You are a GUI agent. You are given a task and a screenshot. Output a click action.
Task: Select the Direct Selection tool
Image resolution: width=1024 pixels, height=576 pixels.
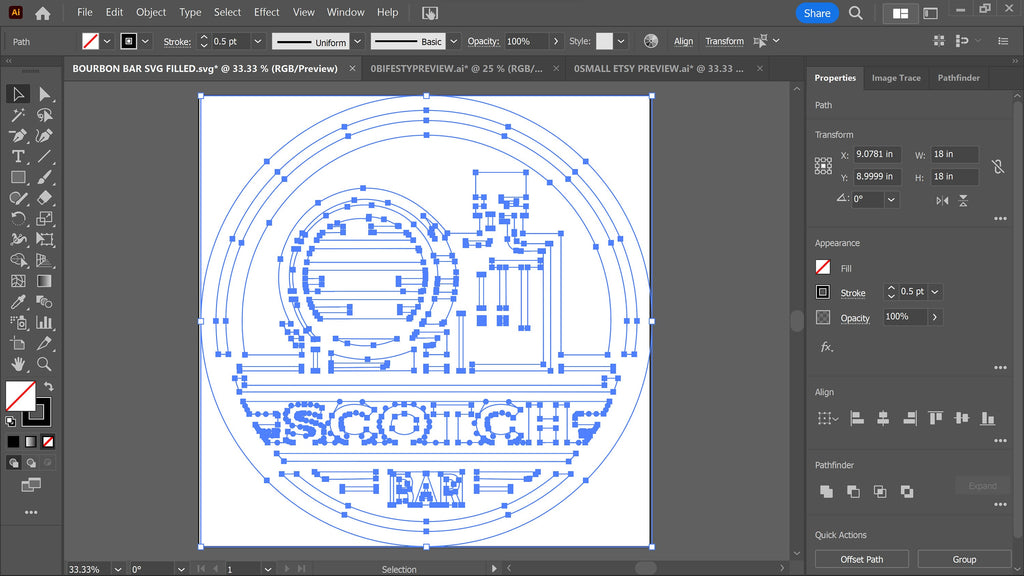tap(44, 94)
